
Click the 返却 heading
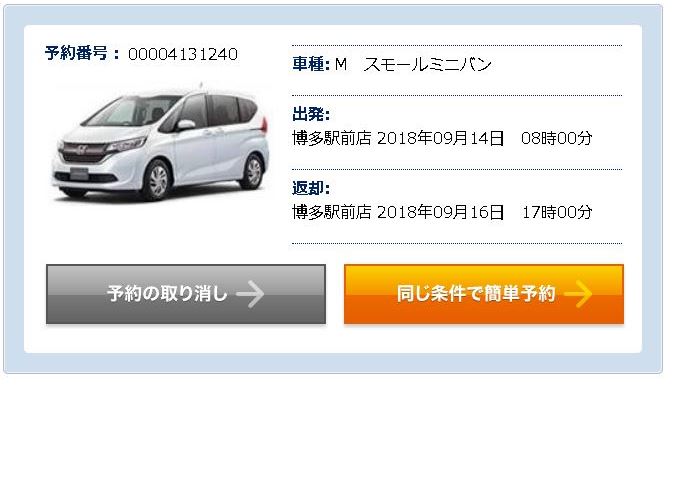click(308, 188)
